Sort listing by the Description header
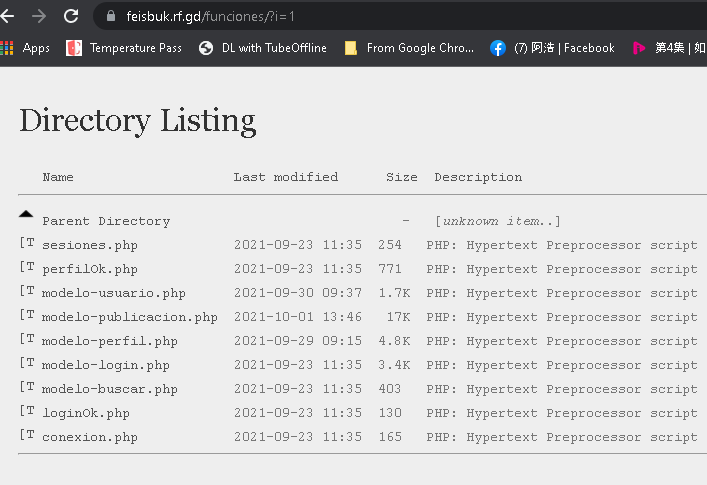707x485 pixels. click(478, 177)
